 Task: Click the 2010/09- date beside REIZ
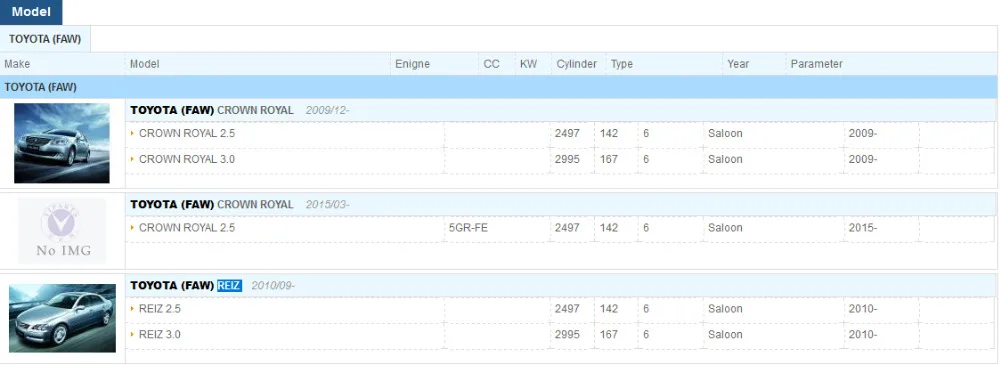pos(273,285)
